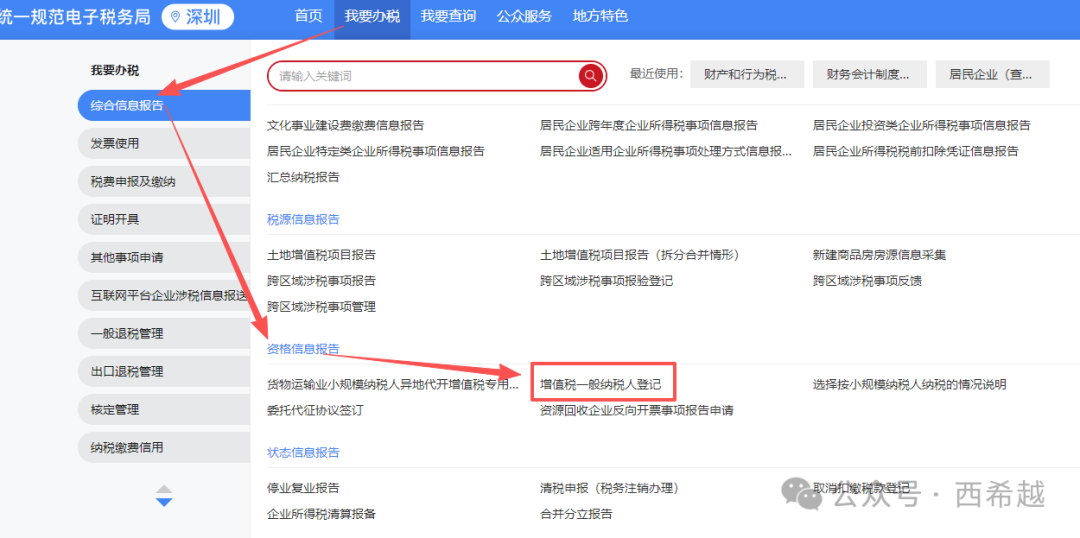Select 出口退税管理 in the sidebar

164,371
